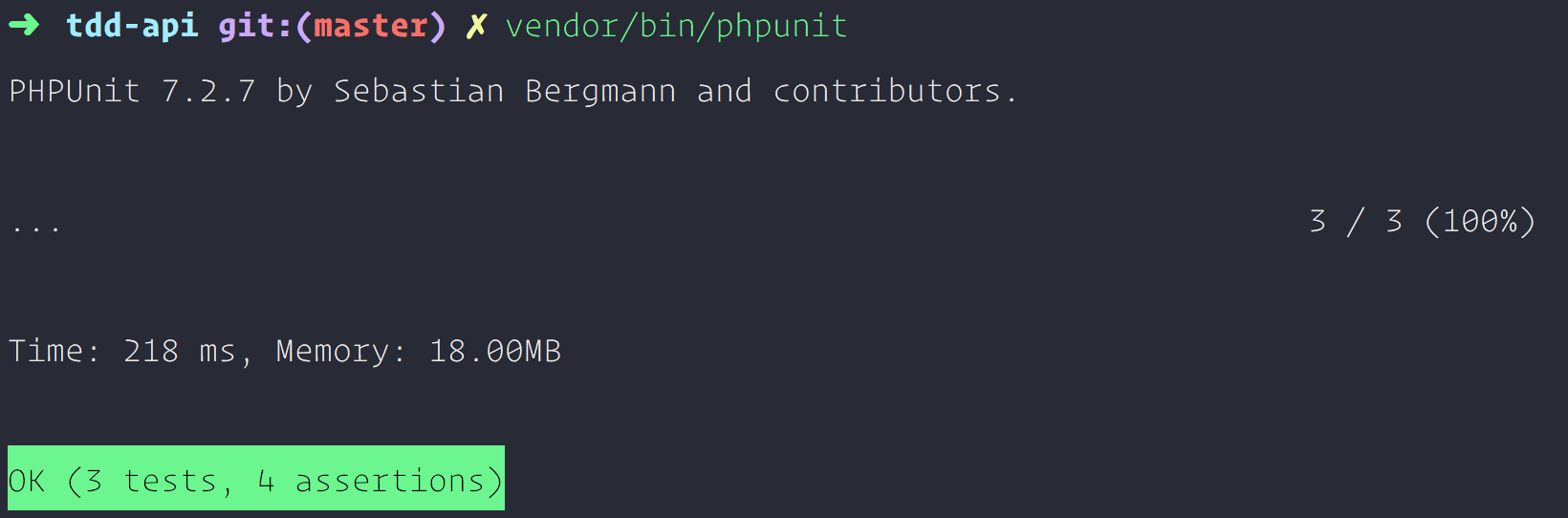Click the git: label in the prompt
Screen dimensions: 1568x518
coord(255,26)
